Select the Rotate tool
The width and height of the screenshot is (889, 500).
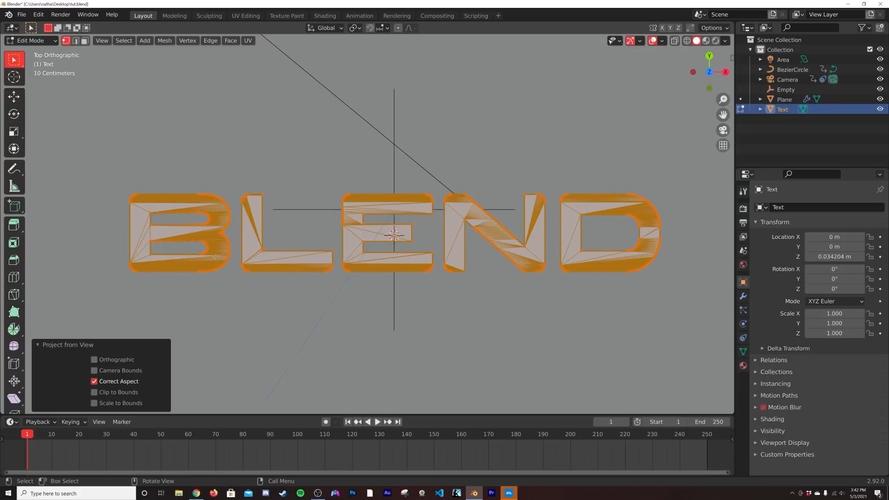tap(14, 114)
